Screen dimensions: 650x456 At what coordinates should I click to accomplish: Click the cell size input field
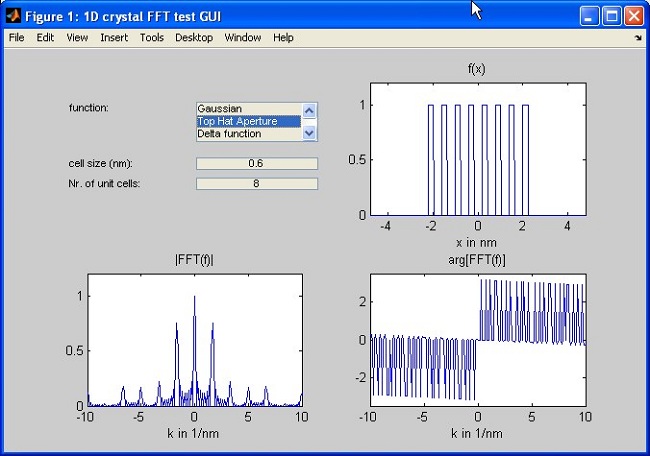coord(257,164)
